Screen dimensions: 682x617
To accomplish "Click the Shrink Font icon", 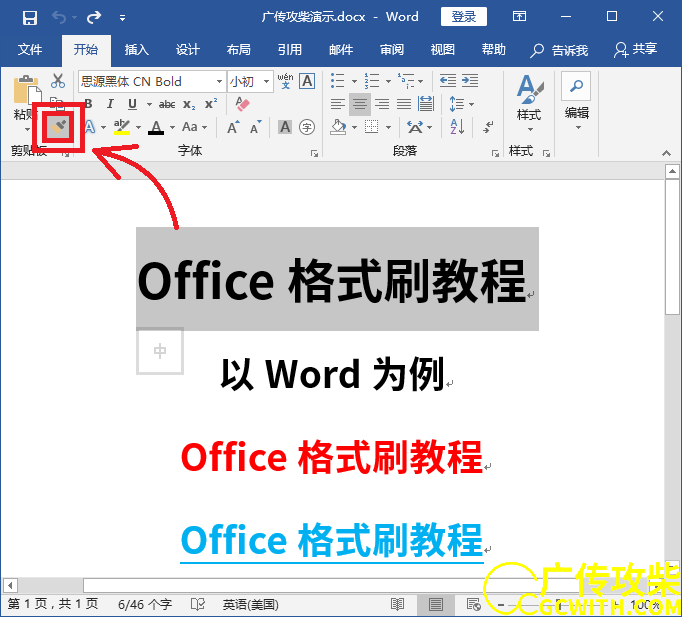I will [x=255, y=127].
